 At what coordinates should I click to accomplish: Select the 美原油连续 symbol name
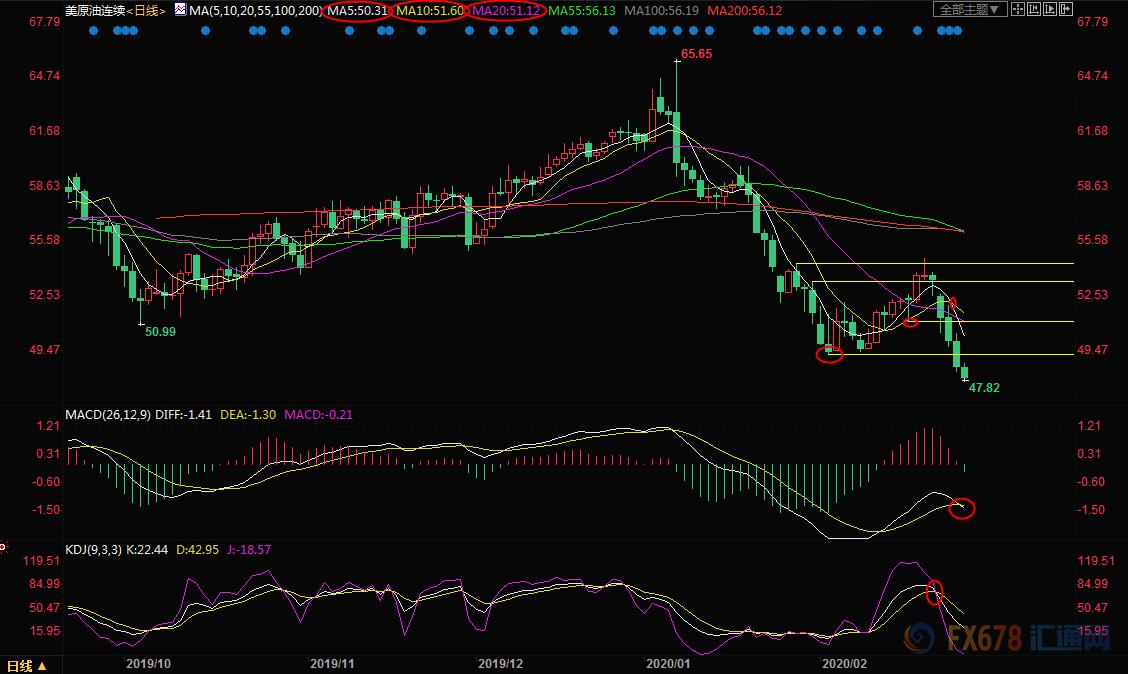pos(93,10)
